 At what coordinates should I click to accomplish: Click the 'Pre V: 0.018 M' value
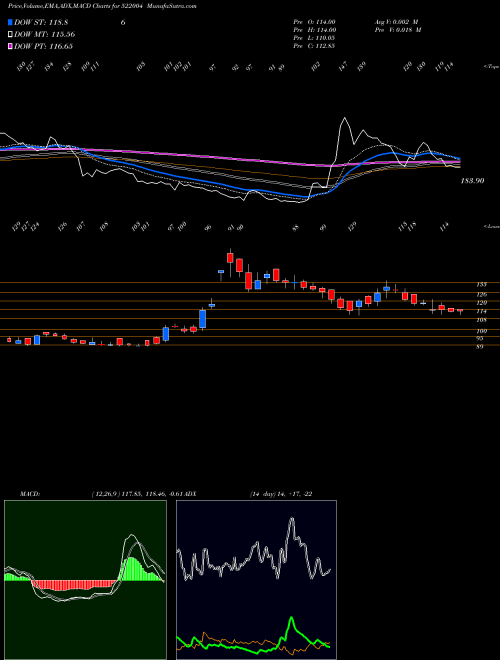coord(398,30)
